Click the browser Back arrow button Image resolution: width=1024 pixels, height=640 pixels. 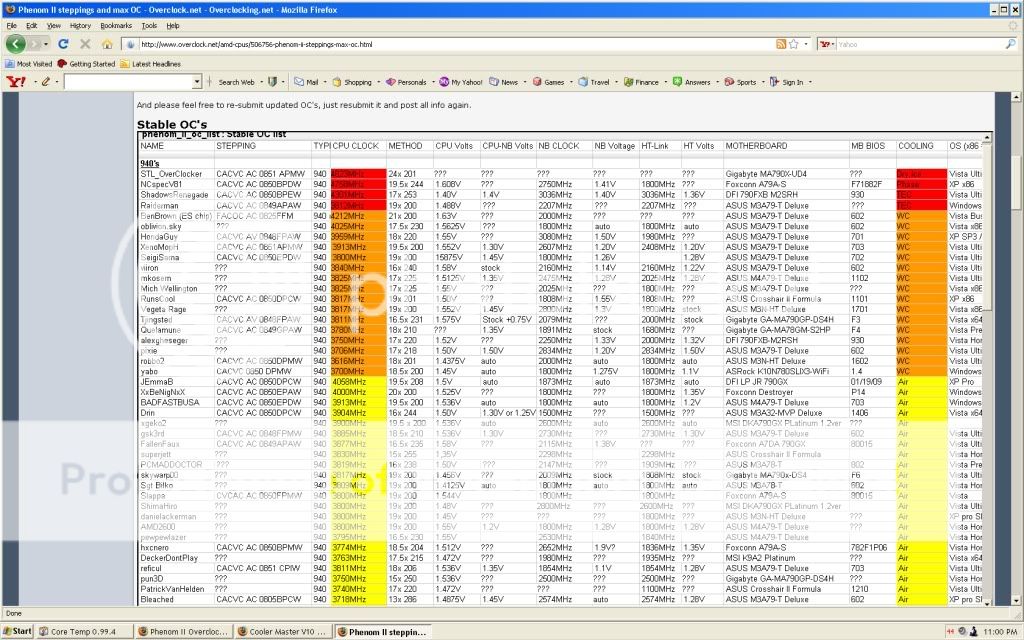click(x=16, y=44)
